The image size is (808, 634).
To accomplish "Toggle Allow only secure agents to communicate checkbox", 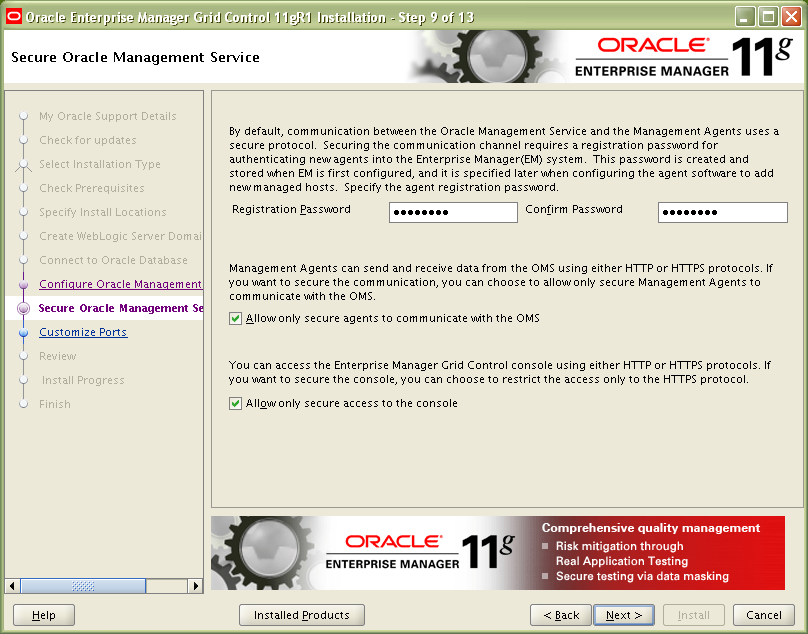I will click(235, 319).
